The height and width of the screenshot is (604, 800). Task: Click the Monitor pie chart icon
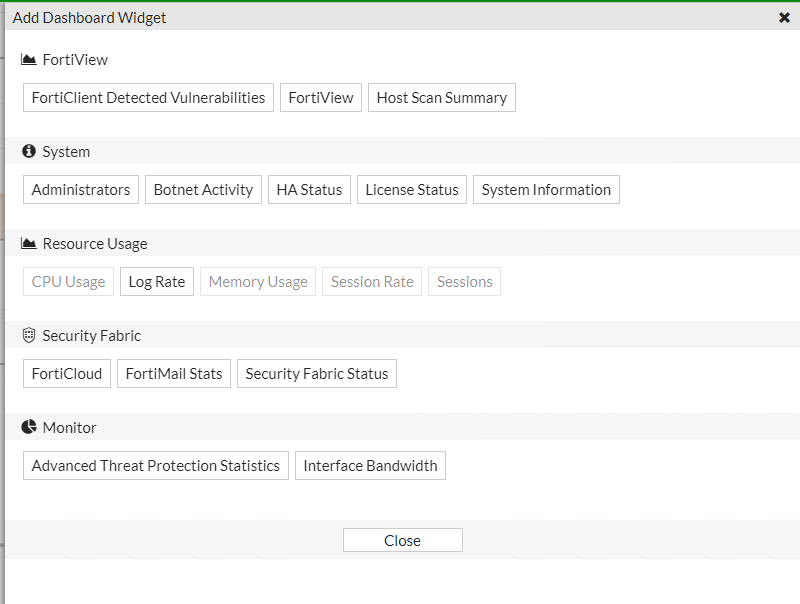pyautogui.click(x=29, y=427)
